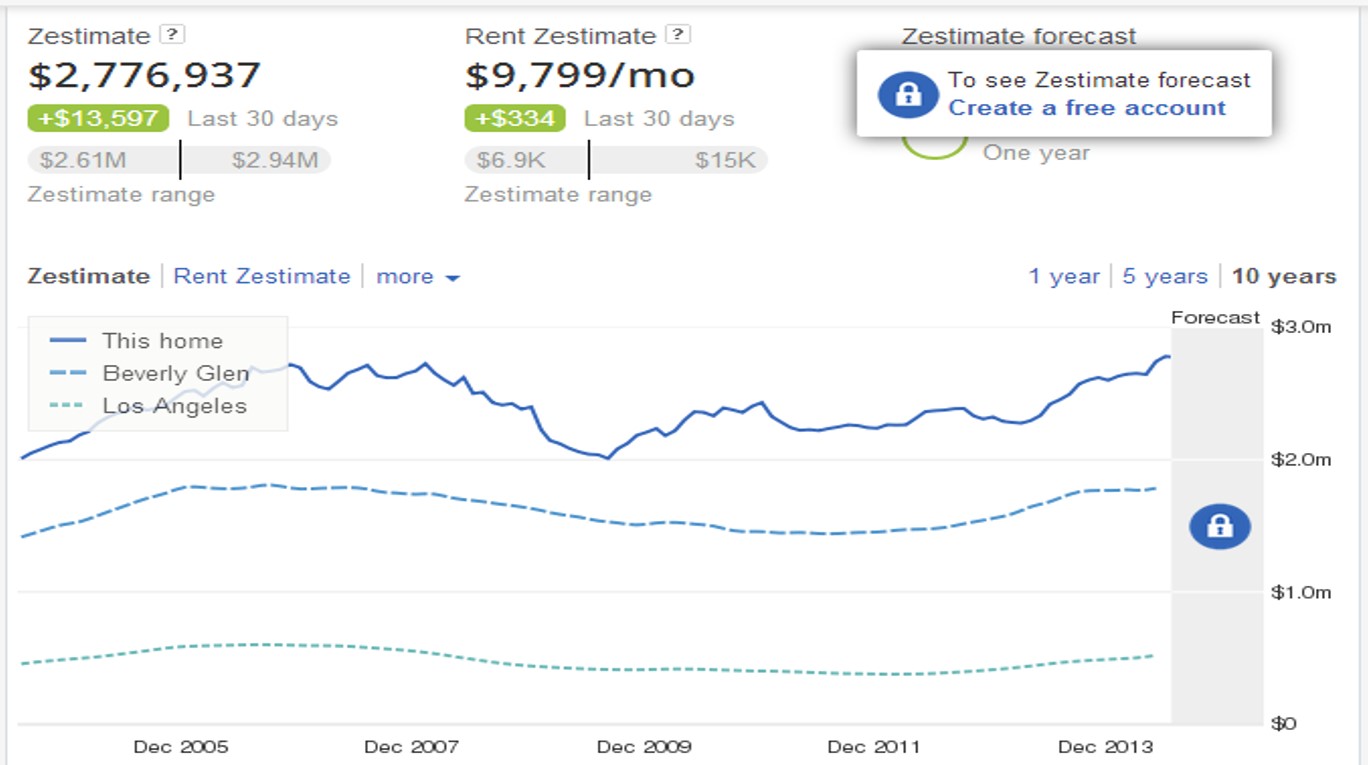Click the lock icon in forecast popup
Screen dimensions: 1368x765
coord(907,94)
